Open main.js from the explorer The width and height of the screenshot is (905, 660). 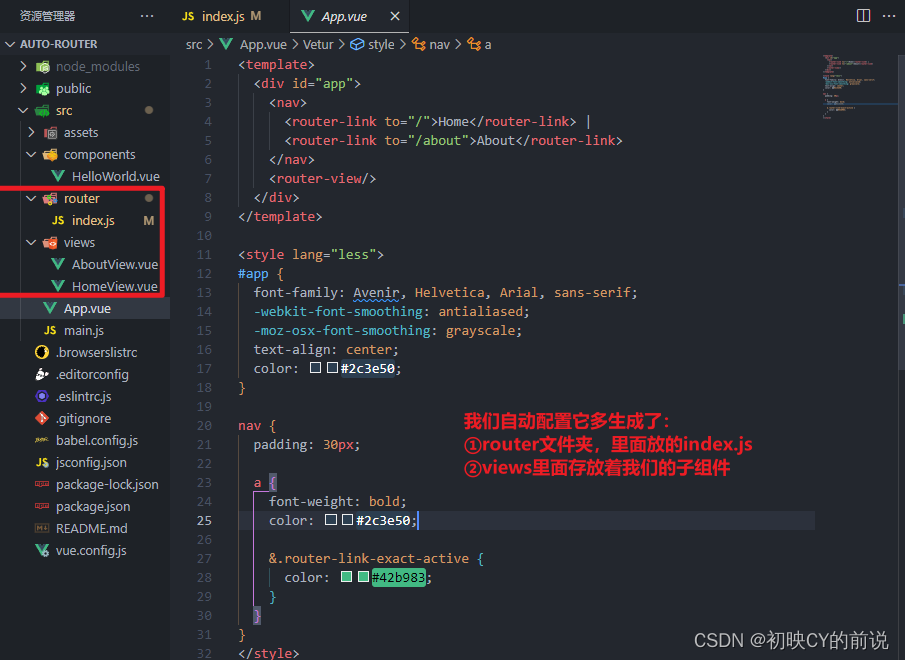point(84,331)
